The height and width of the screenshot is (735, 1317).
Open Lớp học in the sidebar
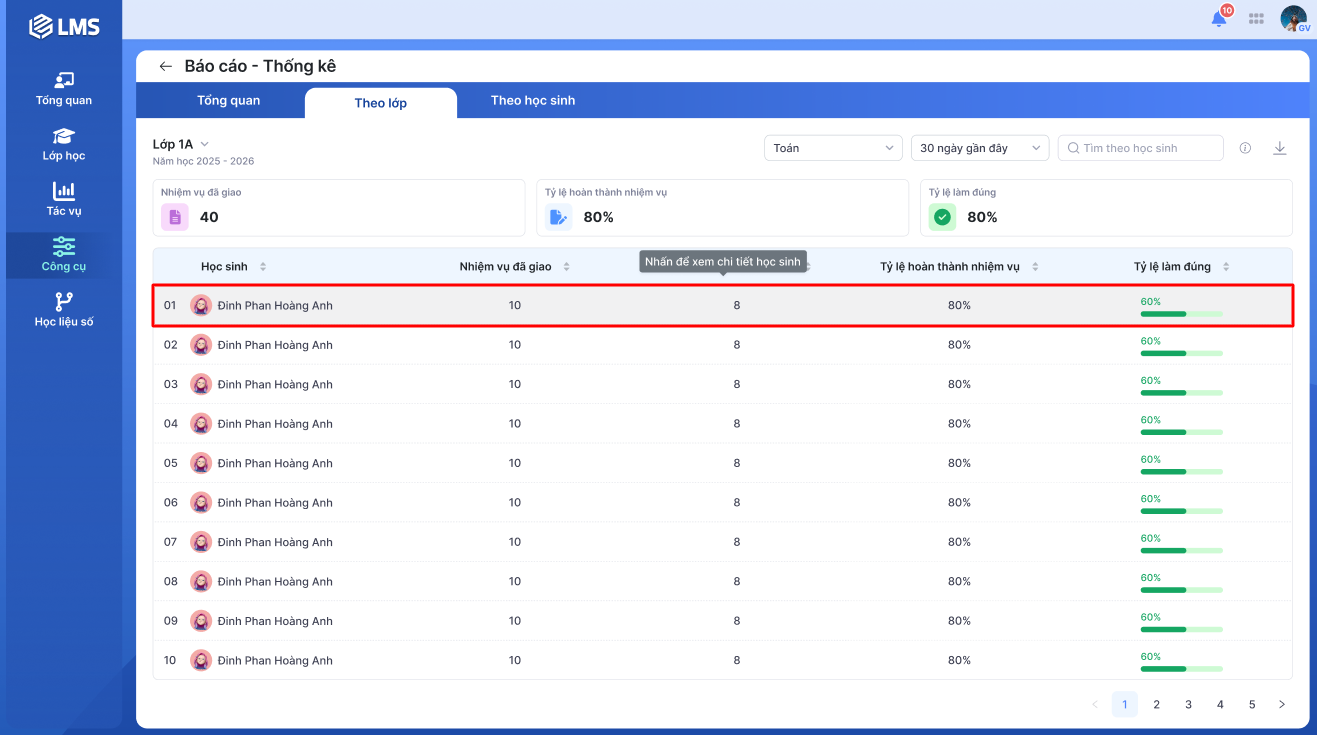point(64,144)
